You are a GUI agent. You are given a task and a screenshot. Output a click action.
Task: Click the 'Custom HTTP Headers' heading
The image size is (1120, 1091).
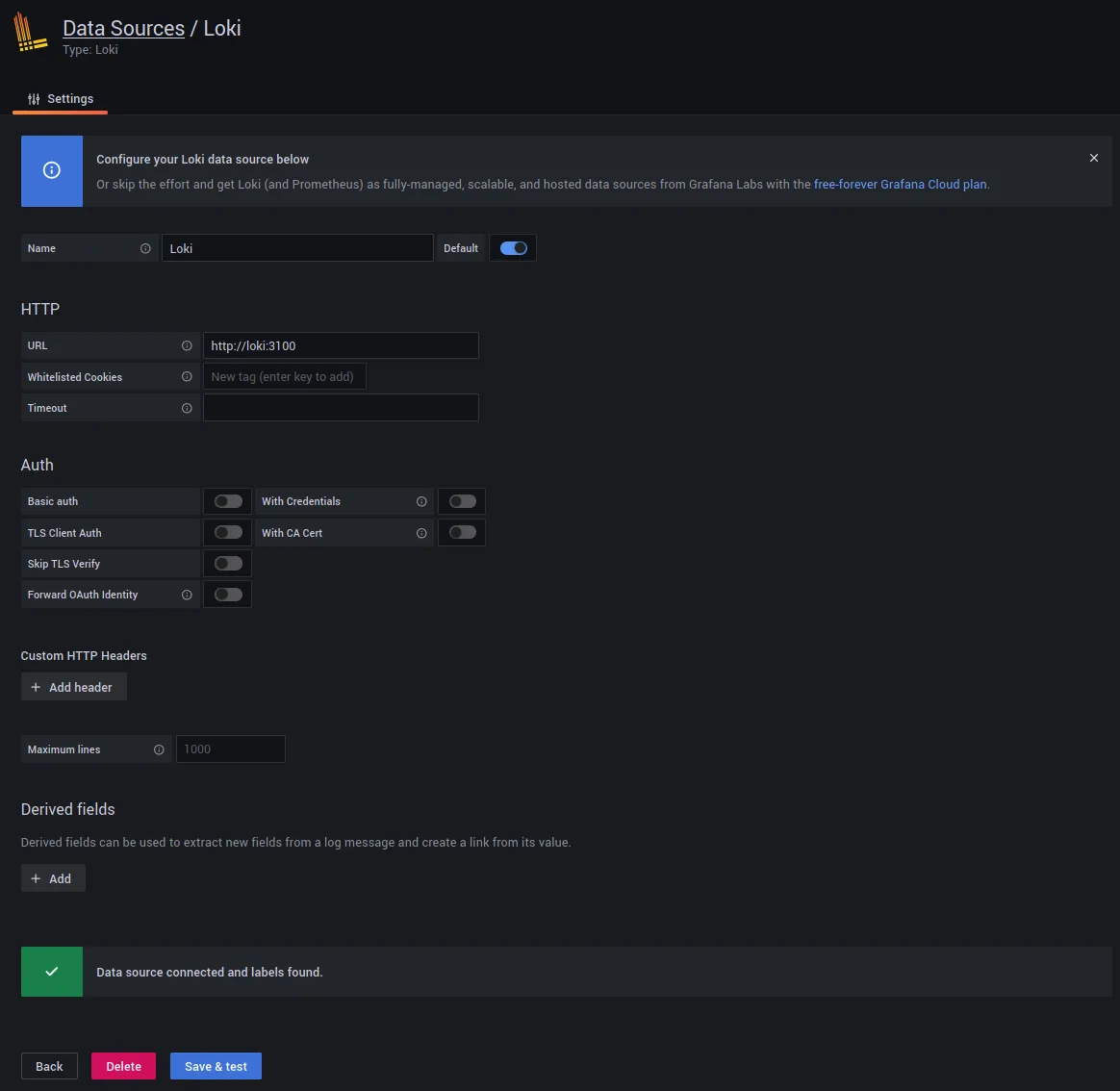pos(84,655)
